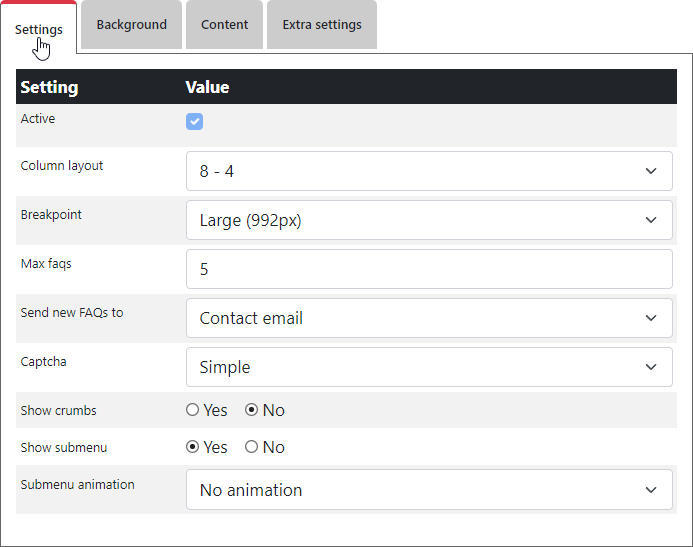Switch to the Content tab
Screen dimensions: 693x547
(224, 25)
